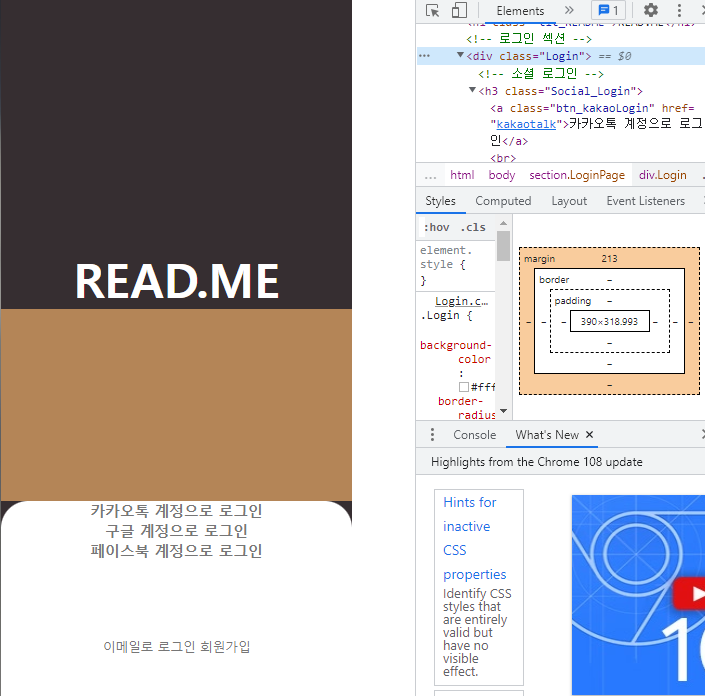Click 카카오톡 계정으로 로그인 link

176,511
